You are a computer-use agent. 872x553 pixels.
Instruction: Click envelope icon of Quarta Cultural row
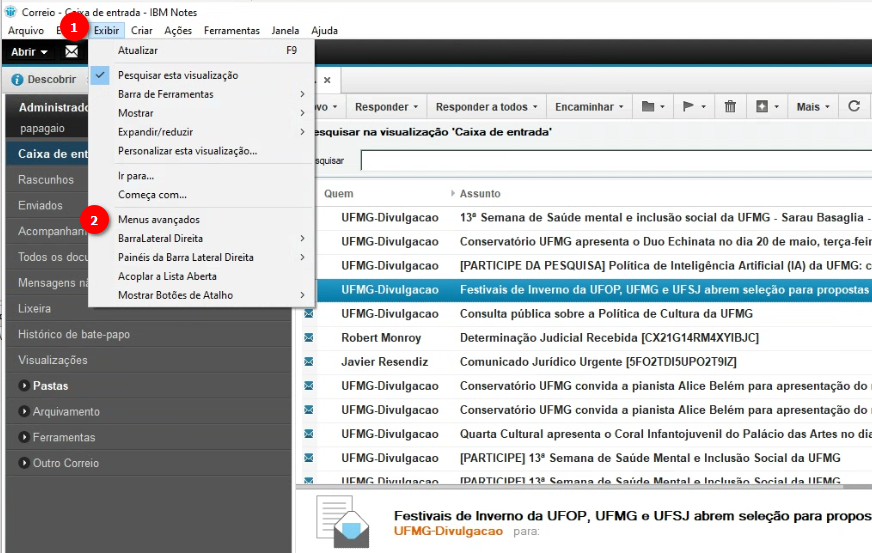(x=309, y=434)
